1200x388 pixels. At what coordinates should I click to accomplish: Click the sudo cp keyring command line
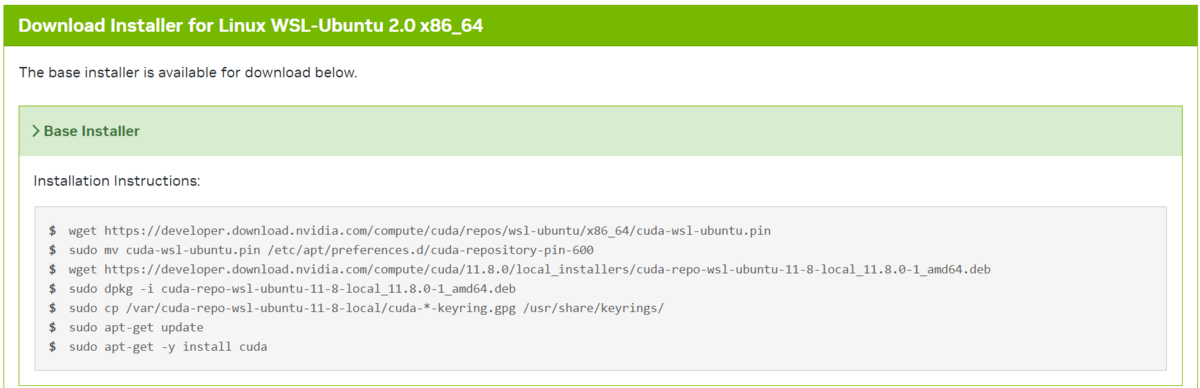[366, 308]
